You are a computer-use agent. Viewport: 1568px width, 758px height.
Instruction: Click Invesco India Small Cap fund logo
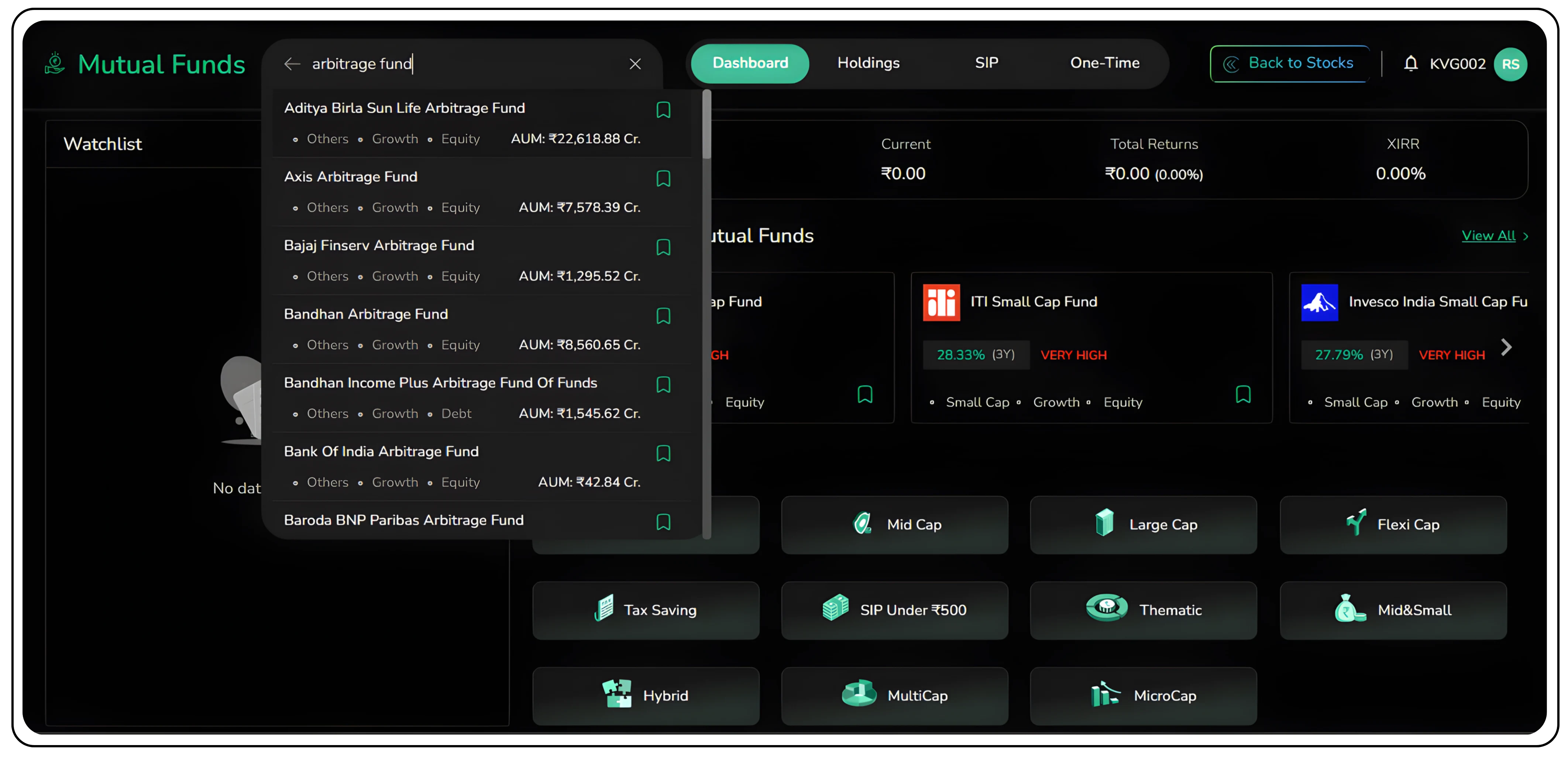[x=1319, y=303]
